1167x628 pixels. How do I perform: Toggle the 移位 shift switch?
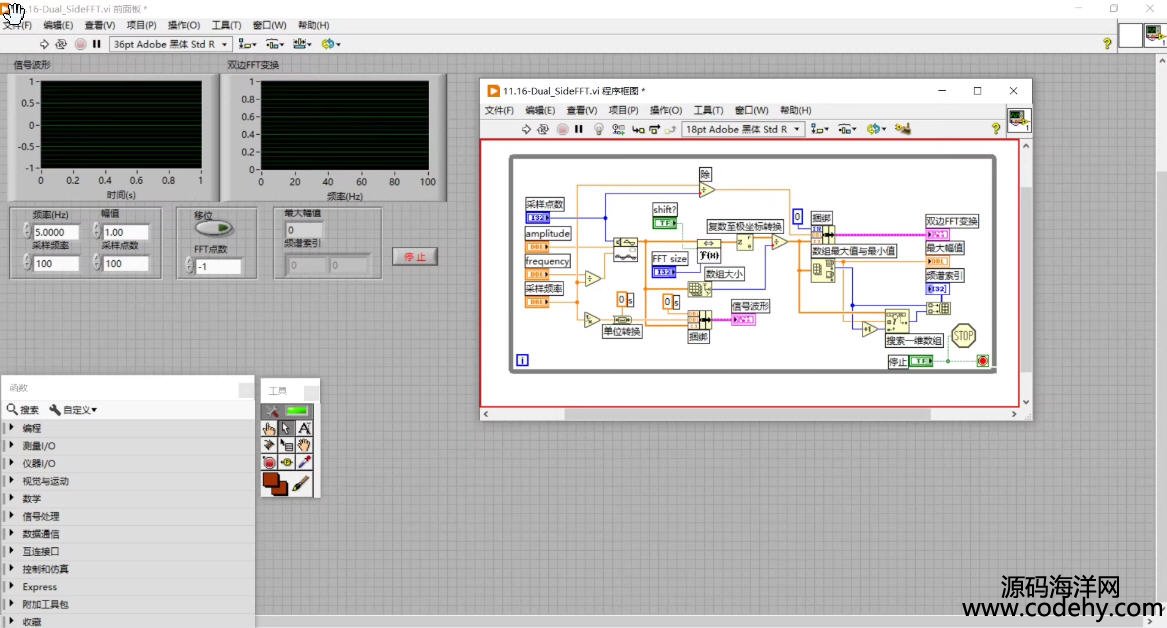(214, 228)
